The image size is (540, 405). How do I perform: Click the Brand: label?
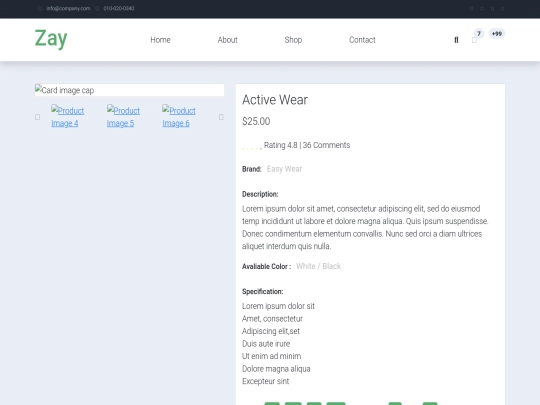click(252, 169)
